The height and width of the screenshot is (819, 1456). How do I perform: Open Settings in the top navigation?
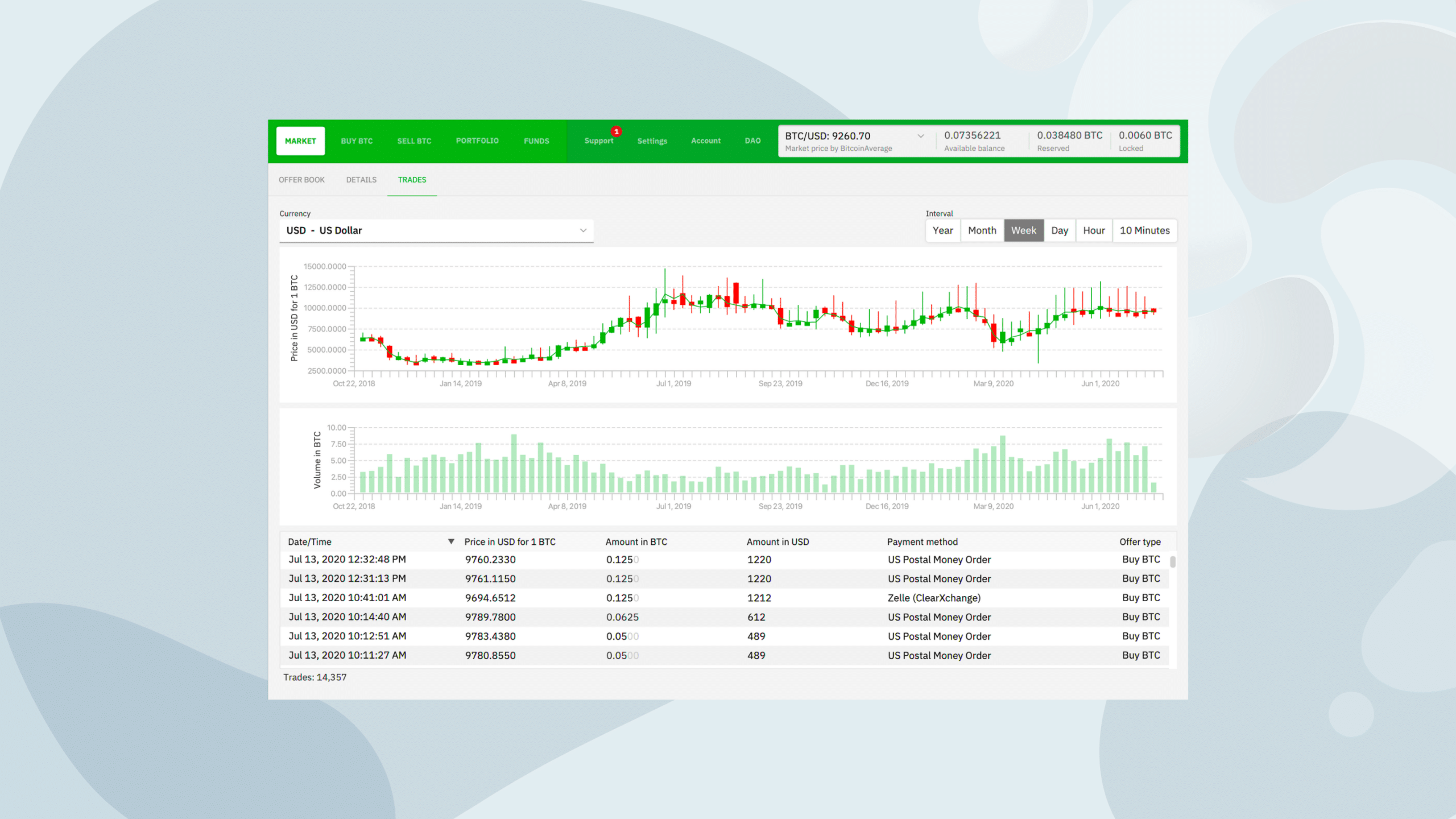tap(652, 141)
